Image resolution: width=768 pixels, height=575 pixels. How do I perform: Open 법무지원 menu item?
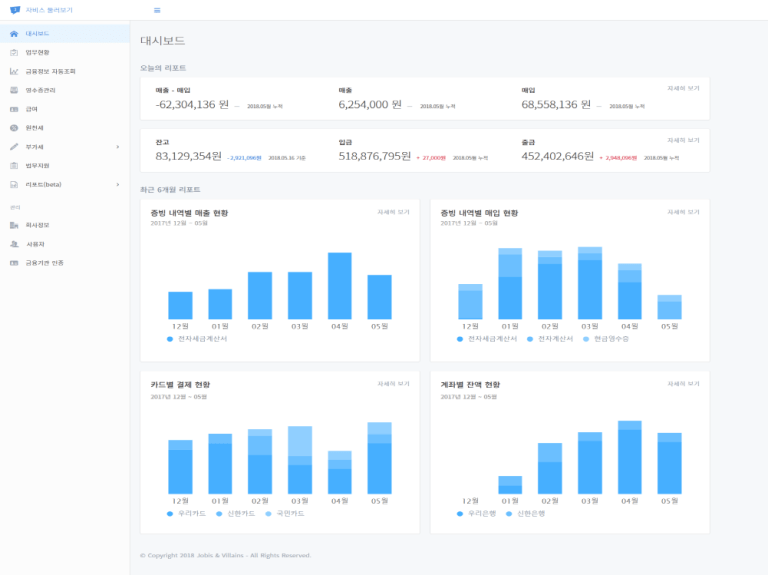[x=38, y=166]
